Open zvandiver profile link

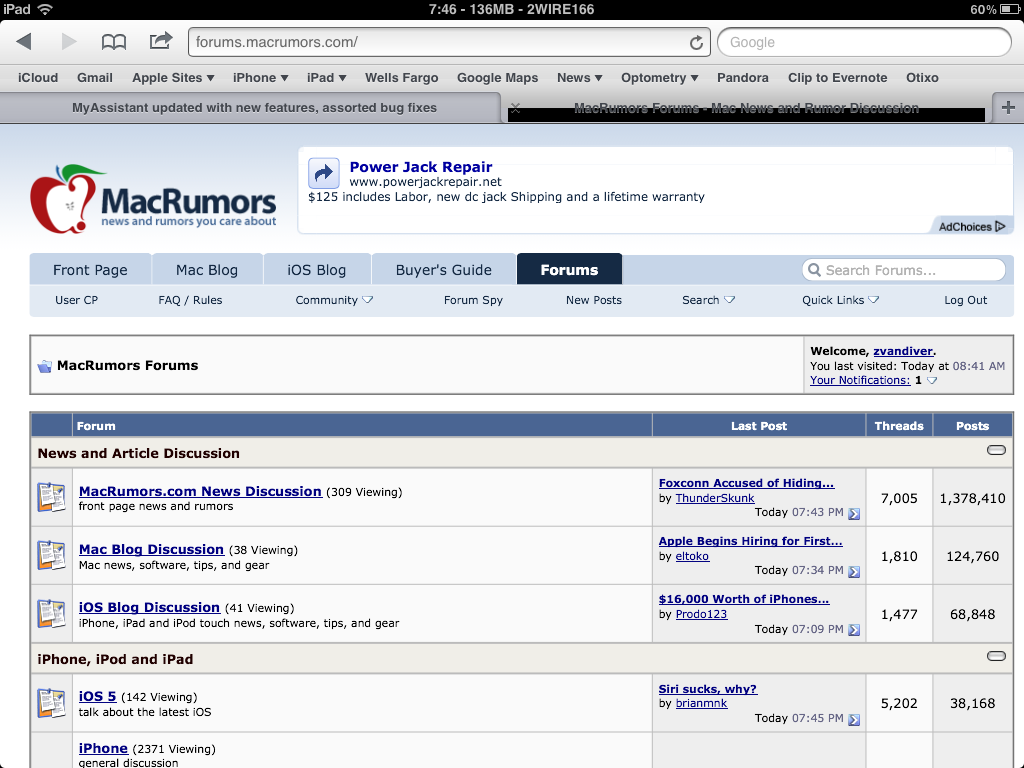[x=903, y=351]
